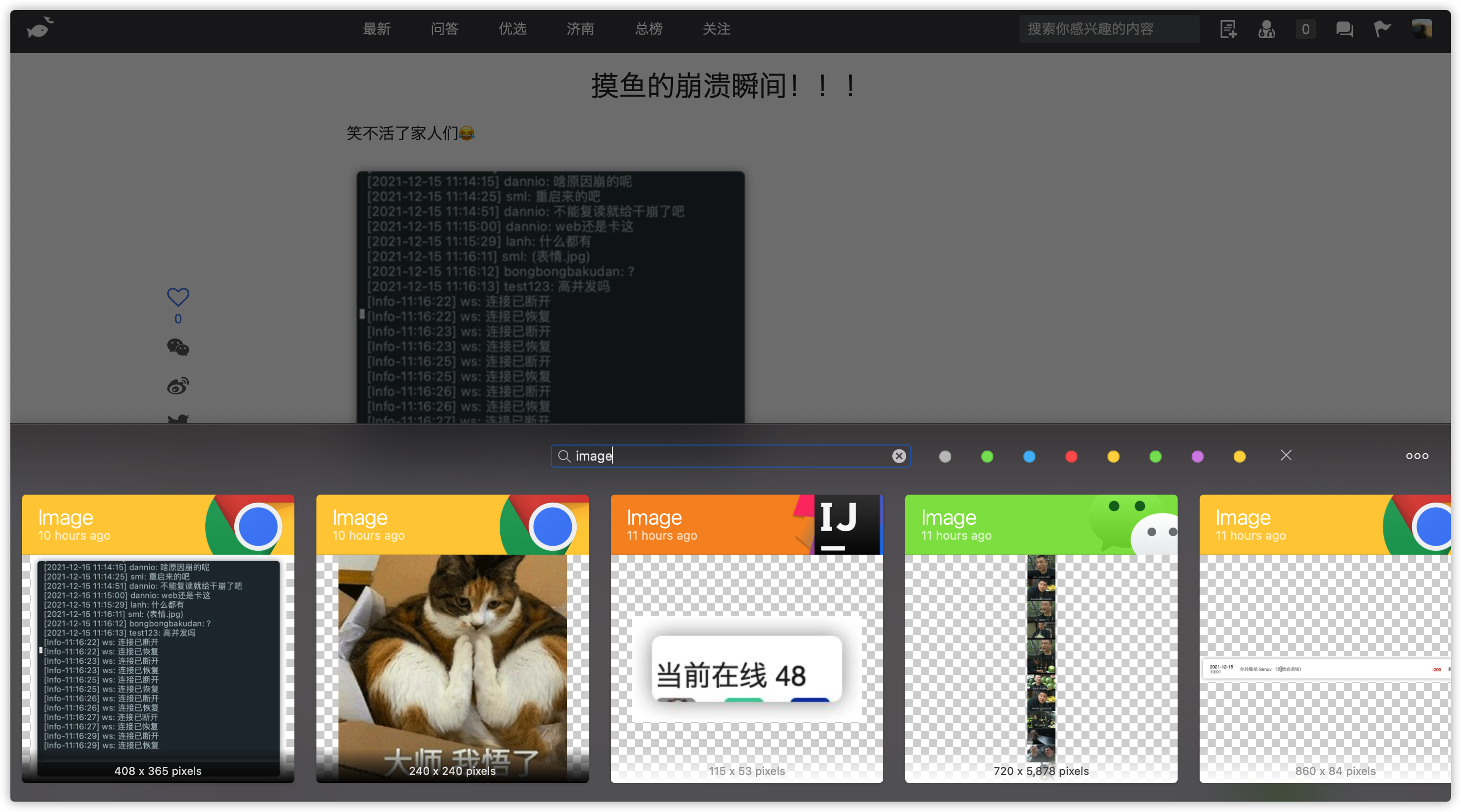The image size is (1461, 812).
Task: Select the green dot between gray and blue
Action: pyautogui.click(x=987, y=457)
